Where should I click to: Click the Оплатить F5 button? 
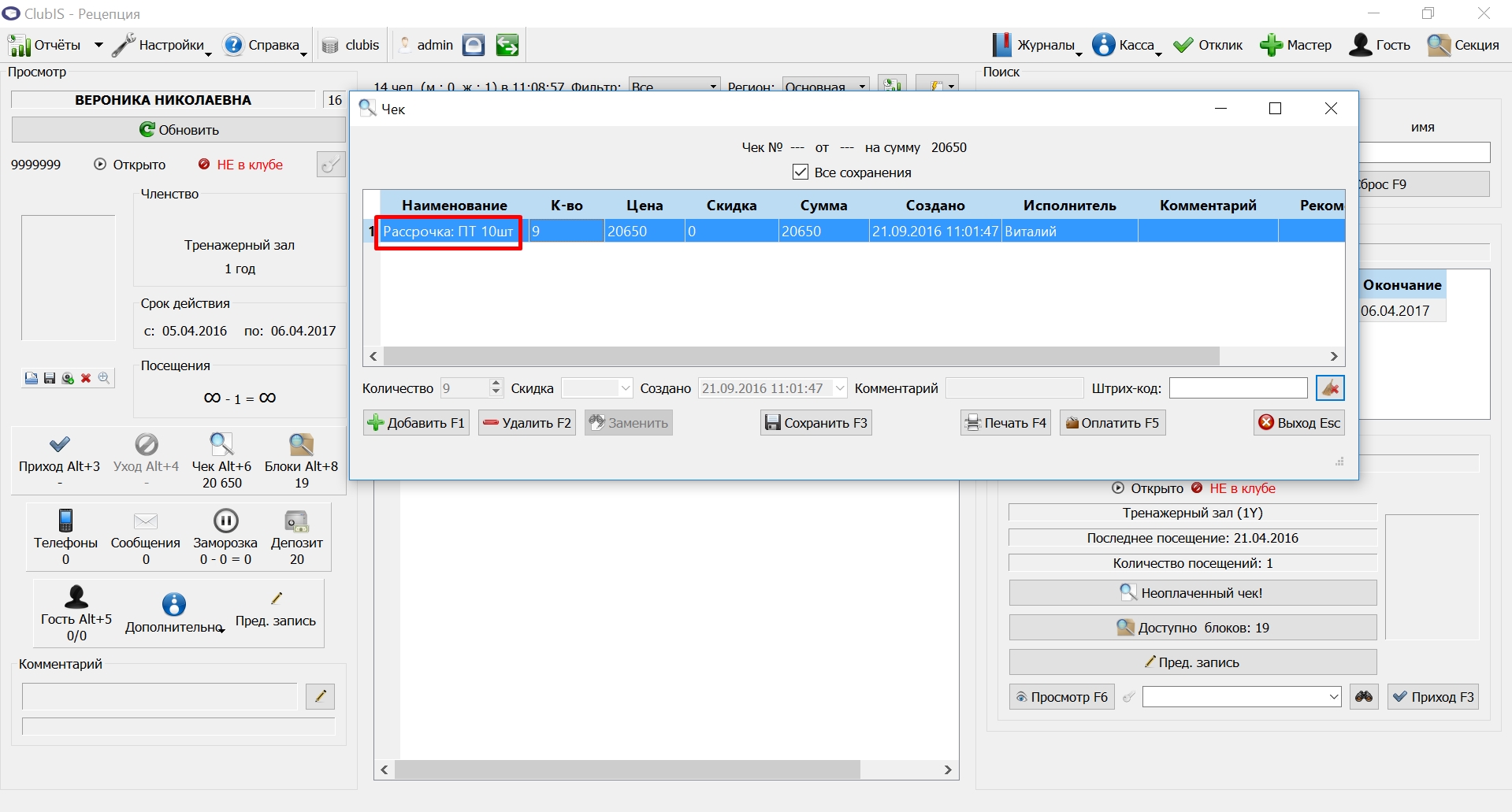pos(1112,423)
